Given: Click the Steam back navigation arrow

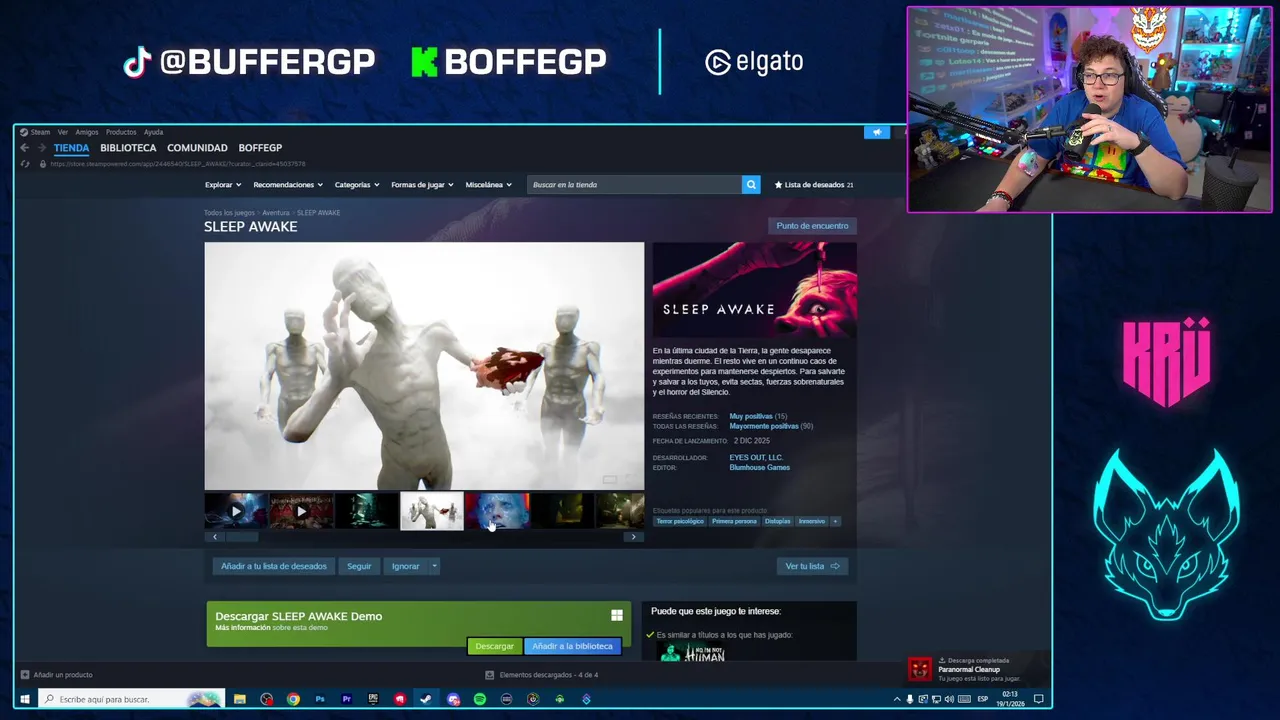Looking at the screenshot, I should tap(25, 148).
